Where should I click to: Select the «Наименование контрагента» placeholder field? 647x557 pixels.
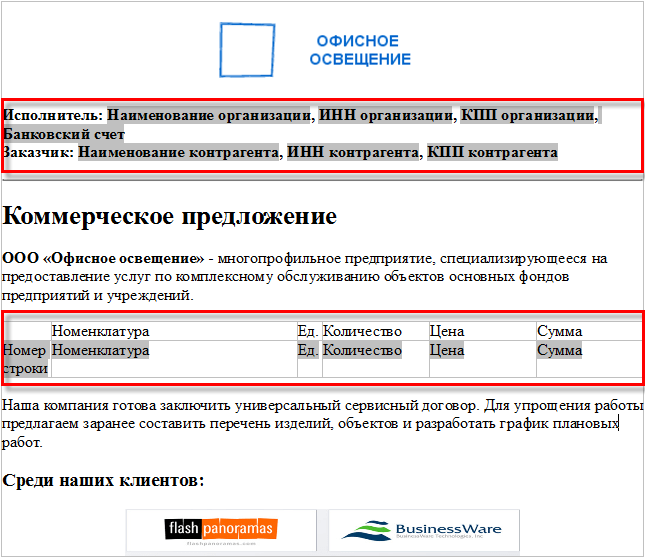point(178,153)
